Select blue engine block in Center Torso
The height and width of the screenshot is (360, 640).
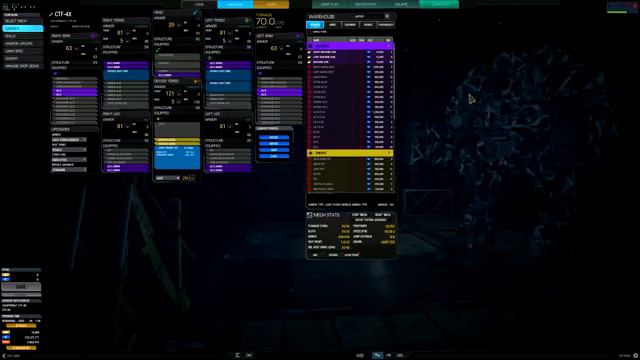click(x=177, y=158)
